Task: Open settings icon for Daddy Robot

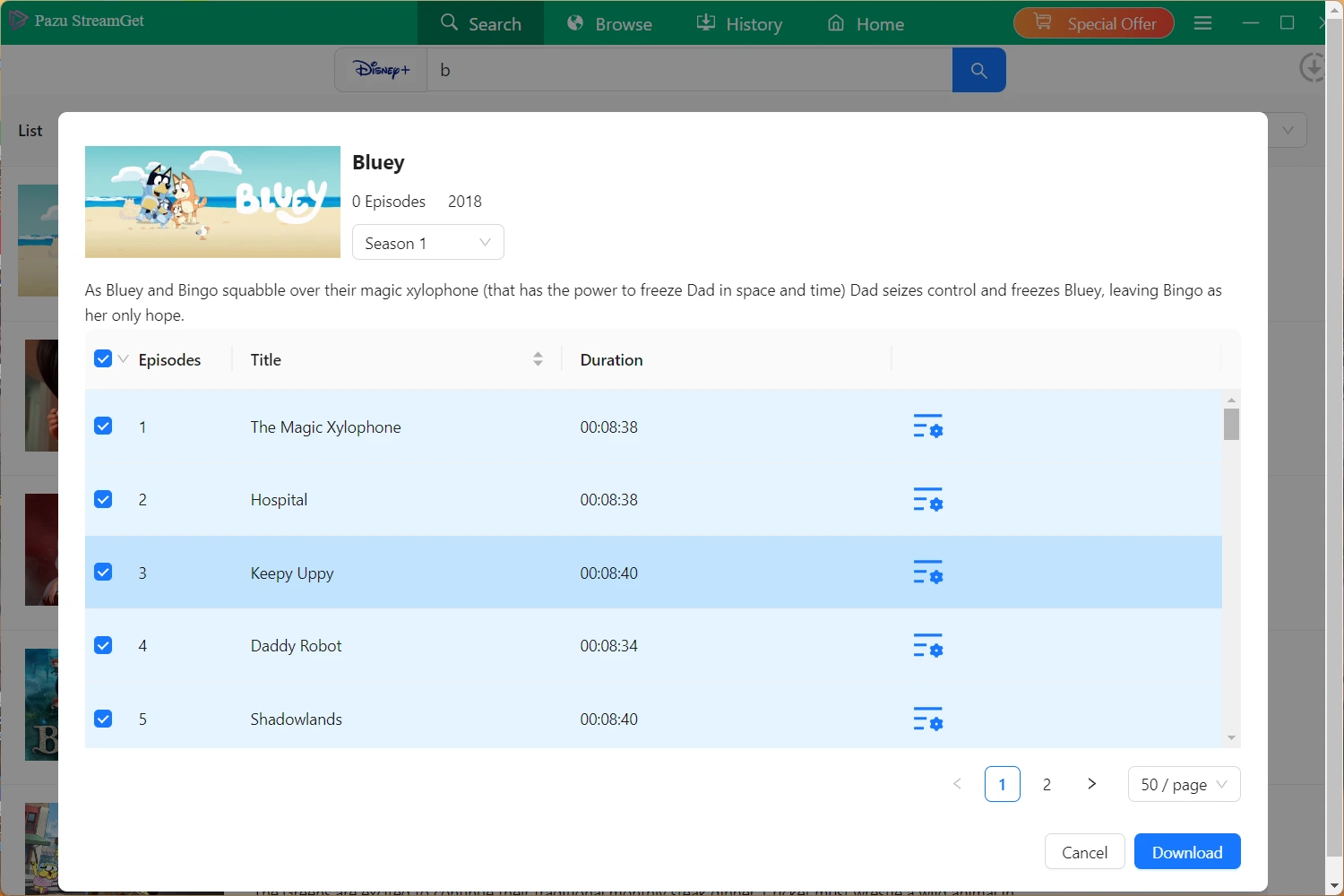Action: (927, 646)
